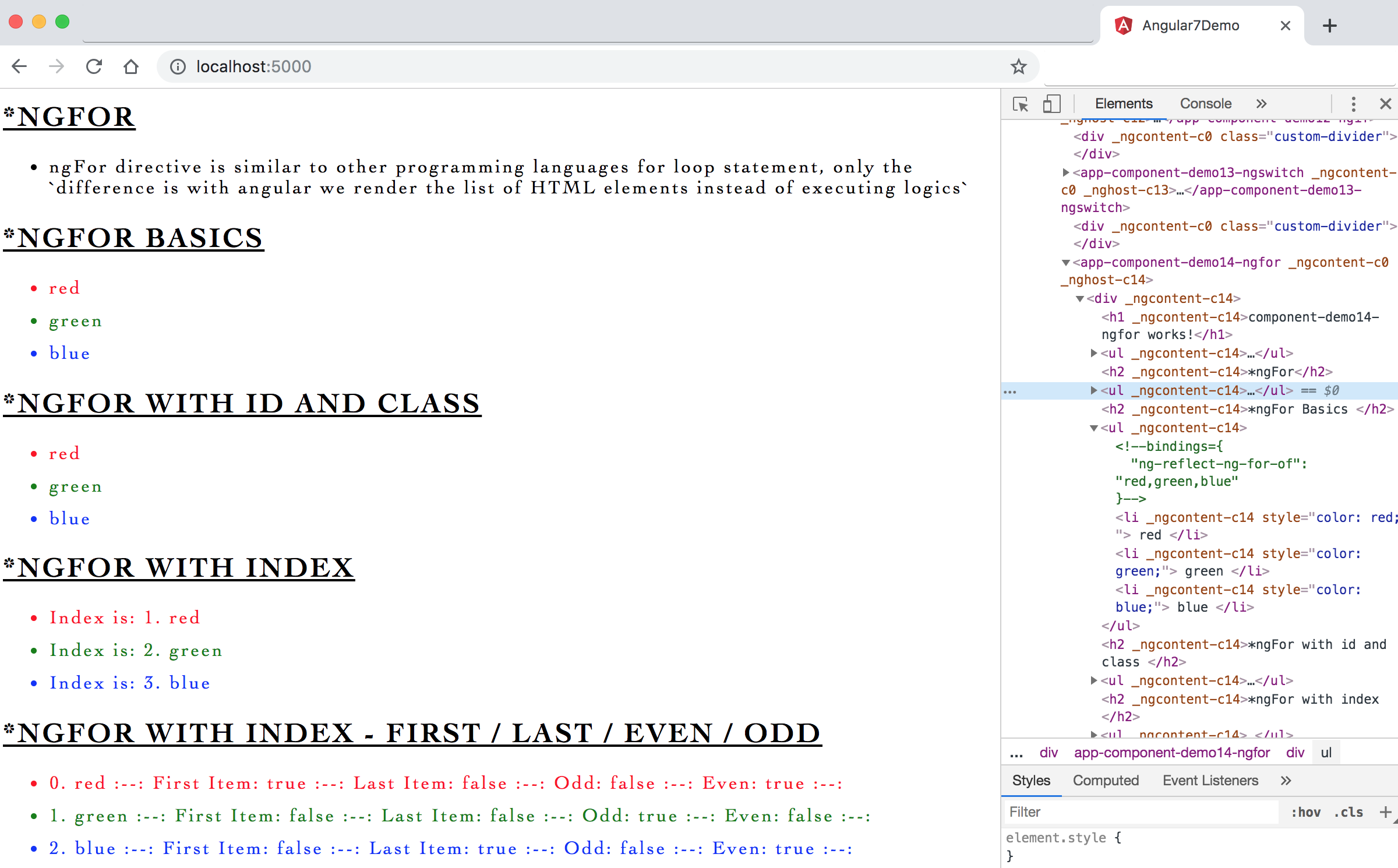
Task: Reload the page
Action: [x=94, y=67]
